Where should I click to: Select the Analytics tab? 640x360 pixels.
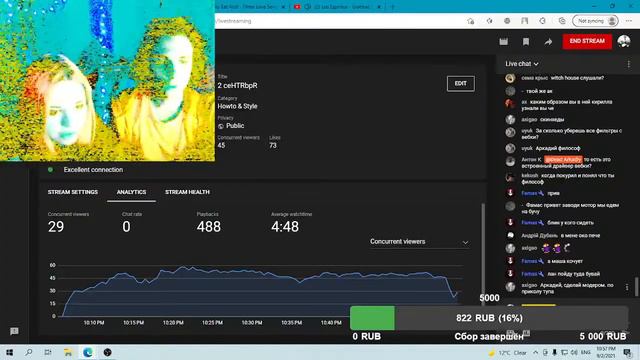pyautogui.click(x=131, y=192)
